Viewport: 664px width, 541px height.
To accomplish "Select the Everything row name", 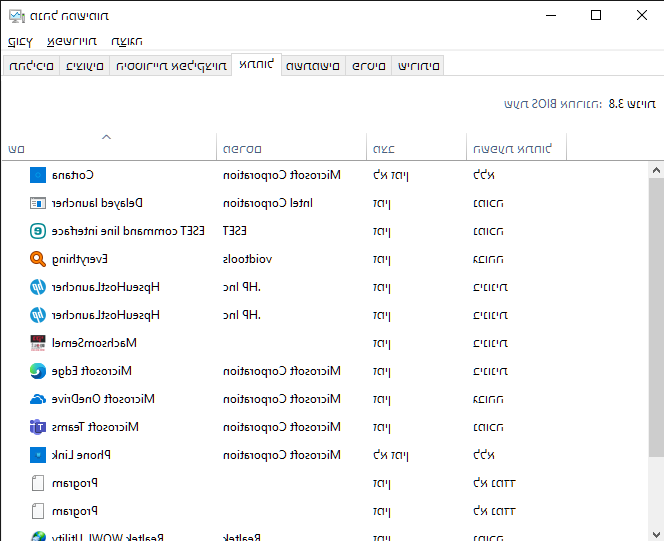I will coord(80,259).
